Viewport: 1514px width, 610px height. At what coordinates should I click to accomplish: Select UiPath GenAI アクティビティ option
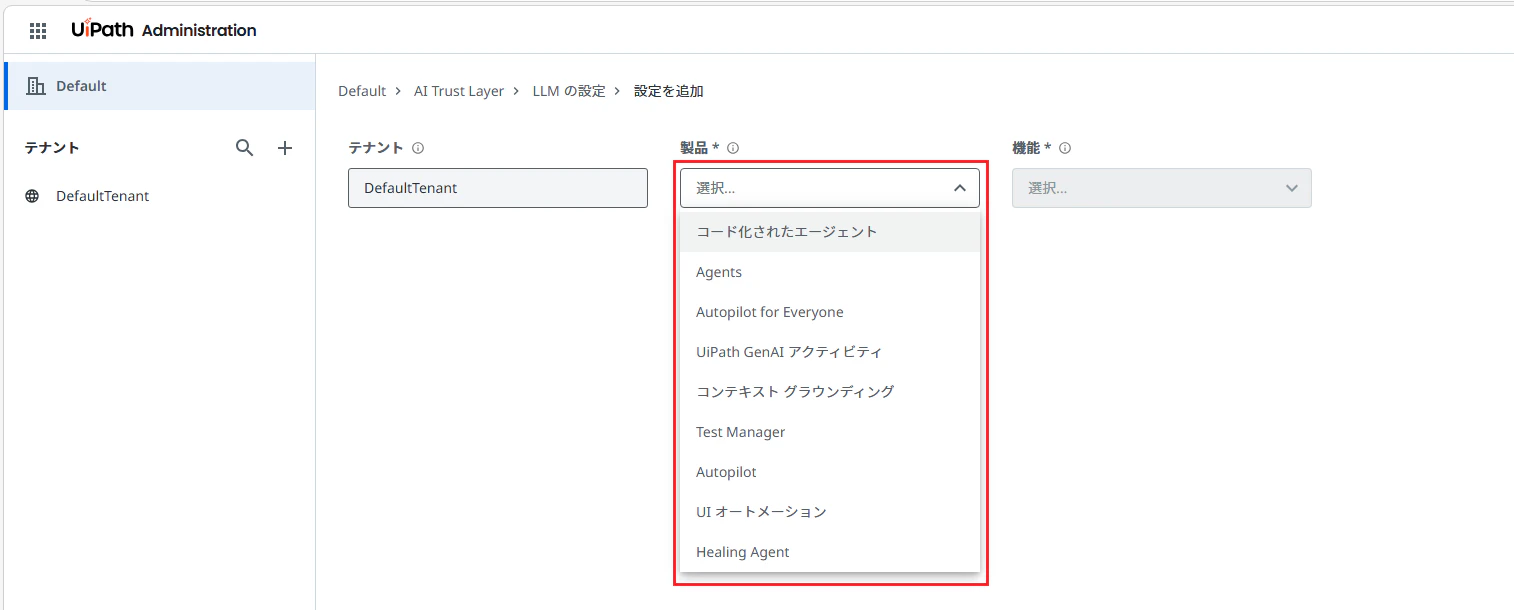pyautogui.click(x=830, y=352)
